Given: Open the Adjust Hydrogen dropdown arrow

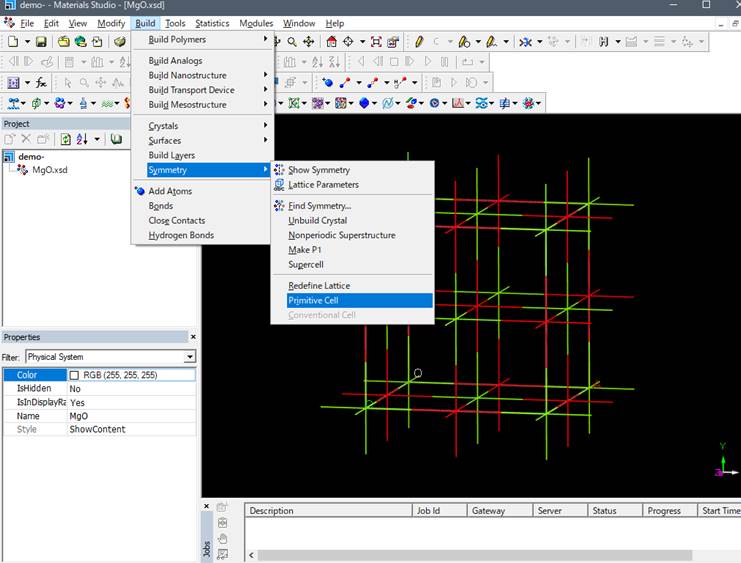Looking at the screenshot, I should tap(618, 42).
